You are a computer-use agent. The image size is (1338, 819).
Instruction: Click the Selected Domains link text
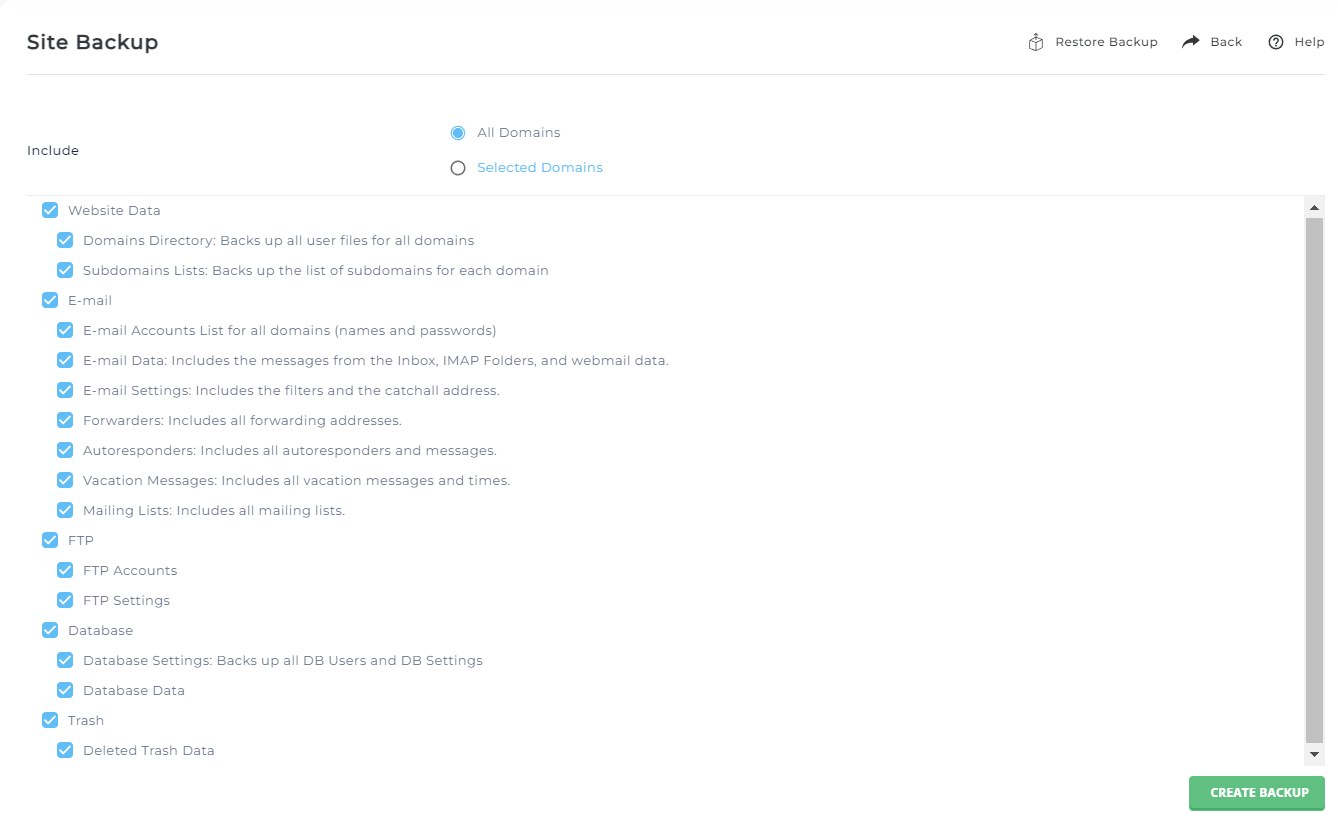tap(540, 168)
